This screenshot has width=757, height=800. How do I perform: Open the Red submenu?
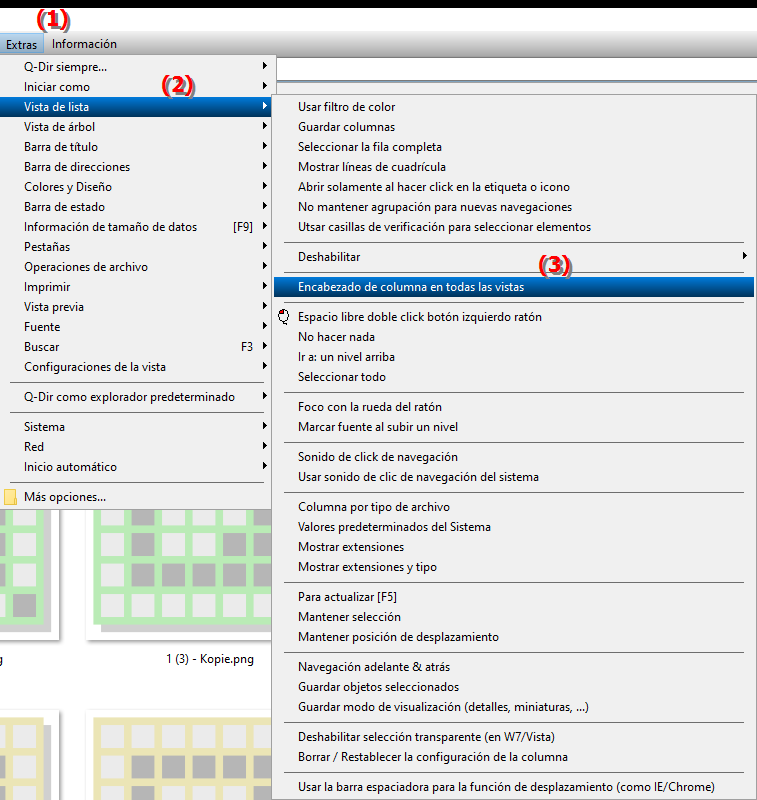137,447
